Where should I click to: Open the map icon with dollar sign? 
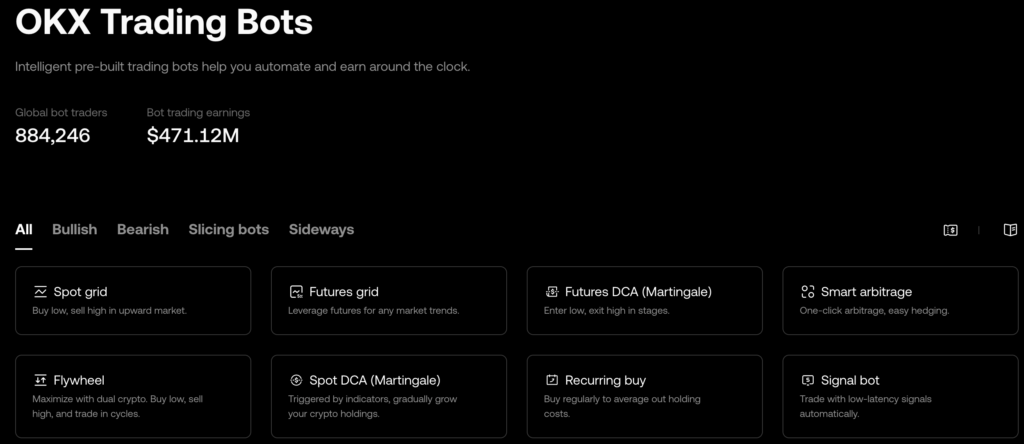[951, 230]
